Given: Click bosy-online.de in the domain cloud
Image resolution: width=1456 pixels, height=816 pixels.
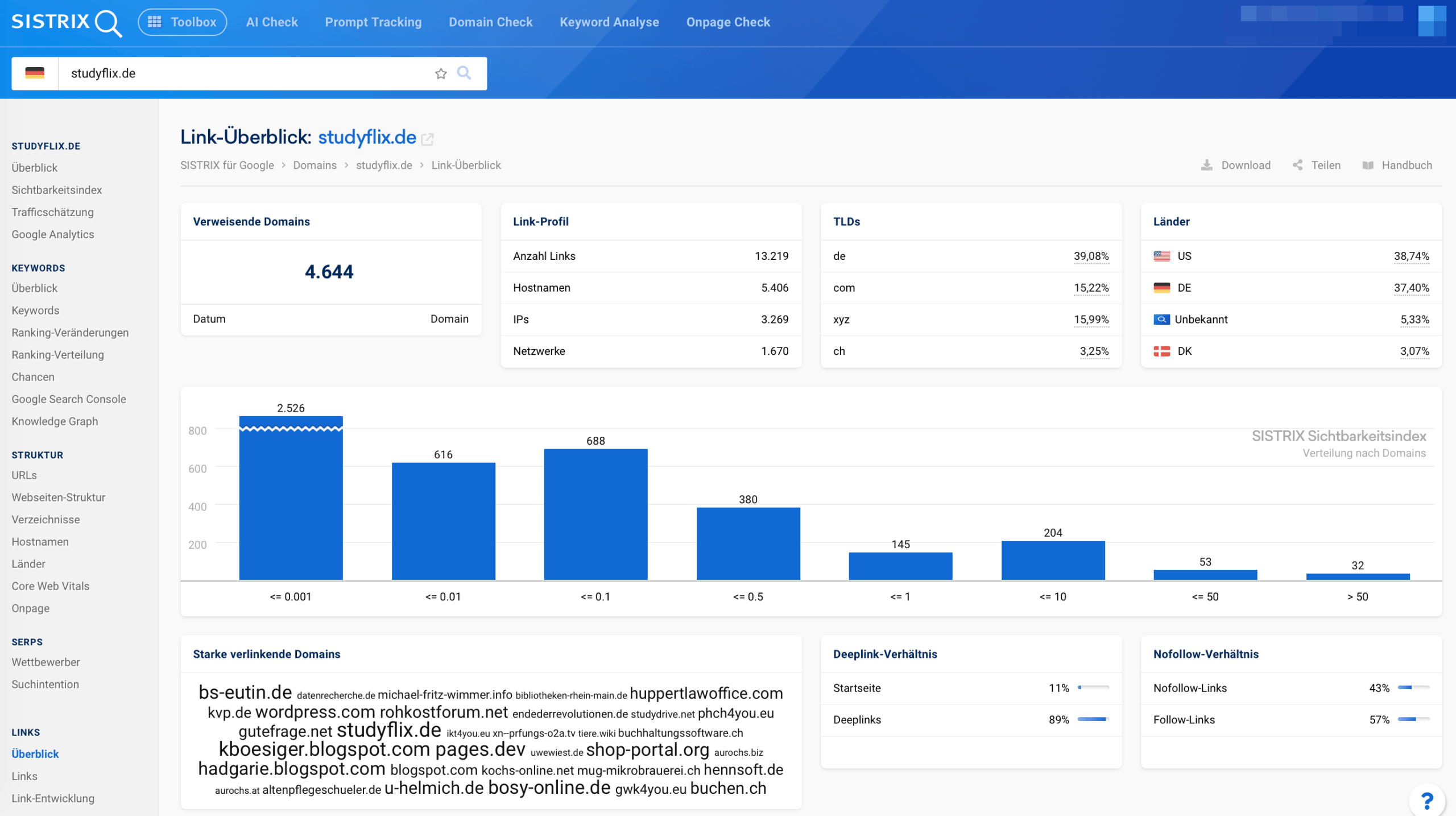Looking at the screenshot, I should pos(549,788).
